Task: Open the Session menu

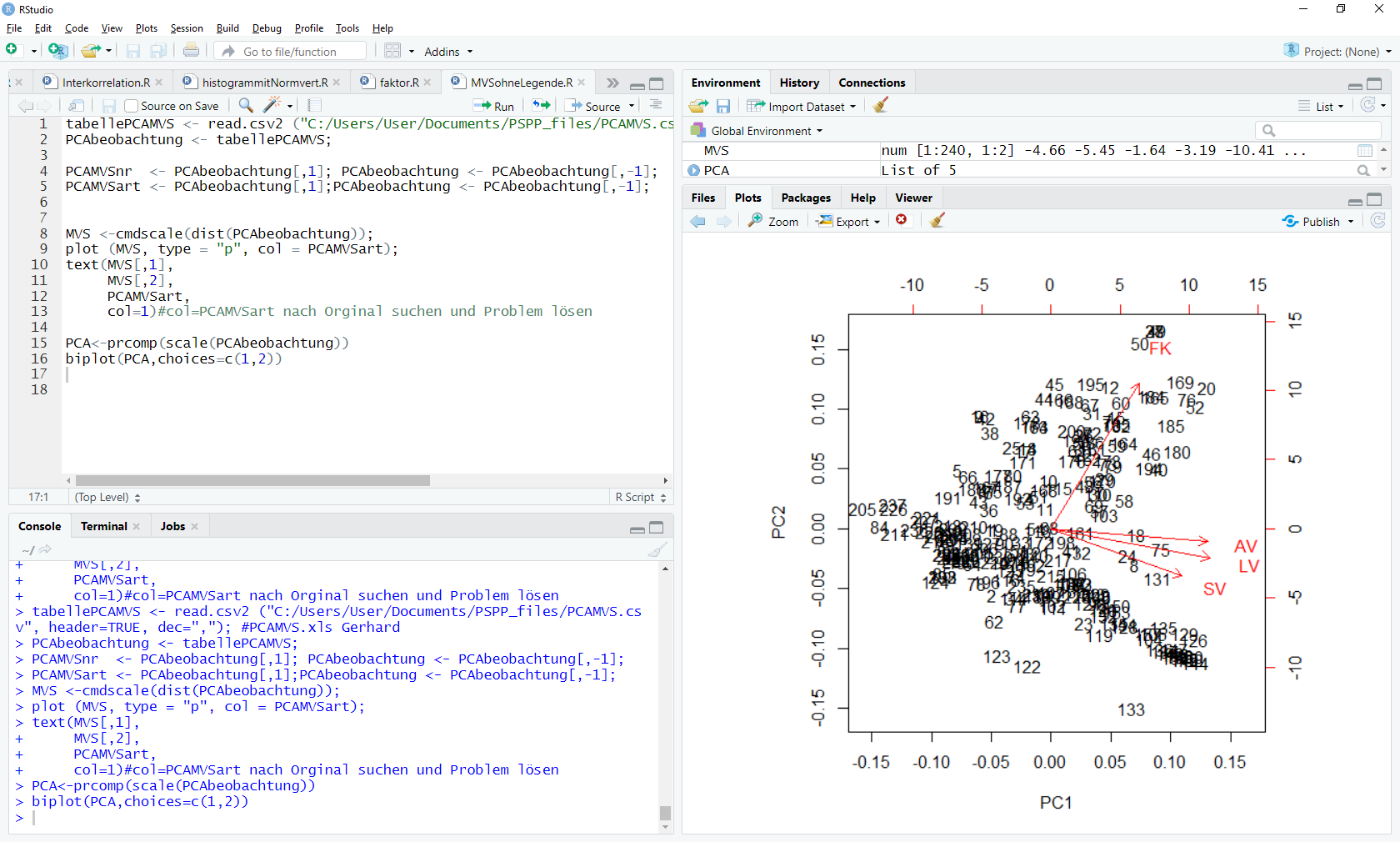Action: (187, 28)
